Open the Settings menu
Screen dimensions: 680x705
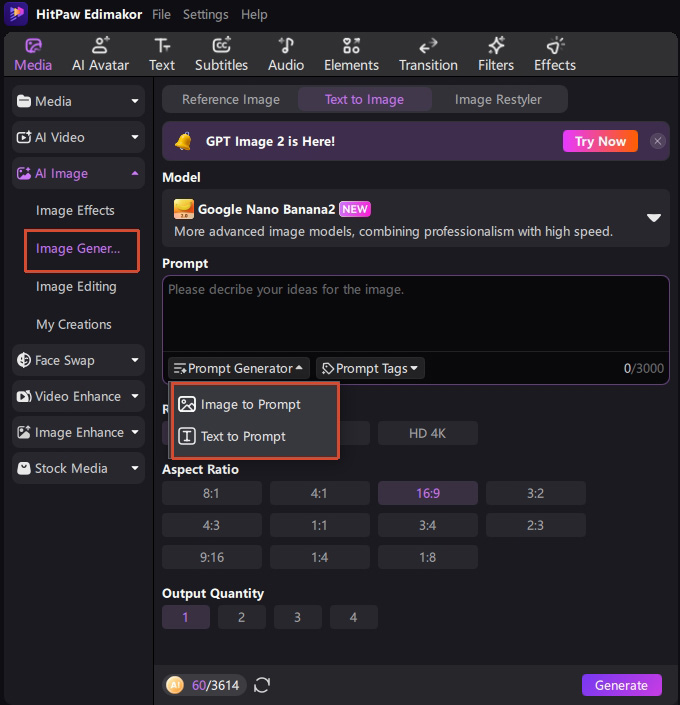coord(206,14)
